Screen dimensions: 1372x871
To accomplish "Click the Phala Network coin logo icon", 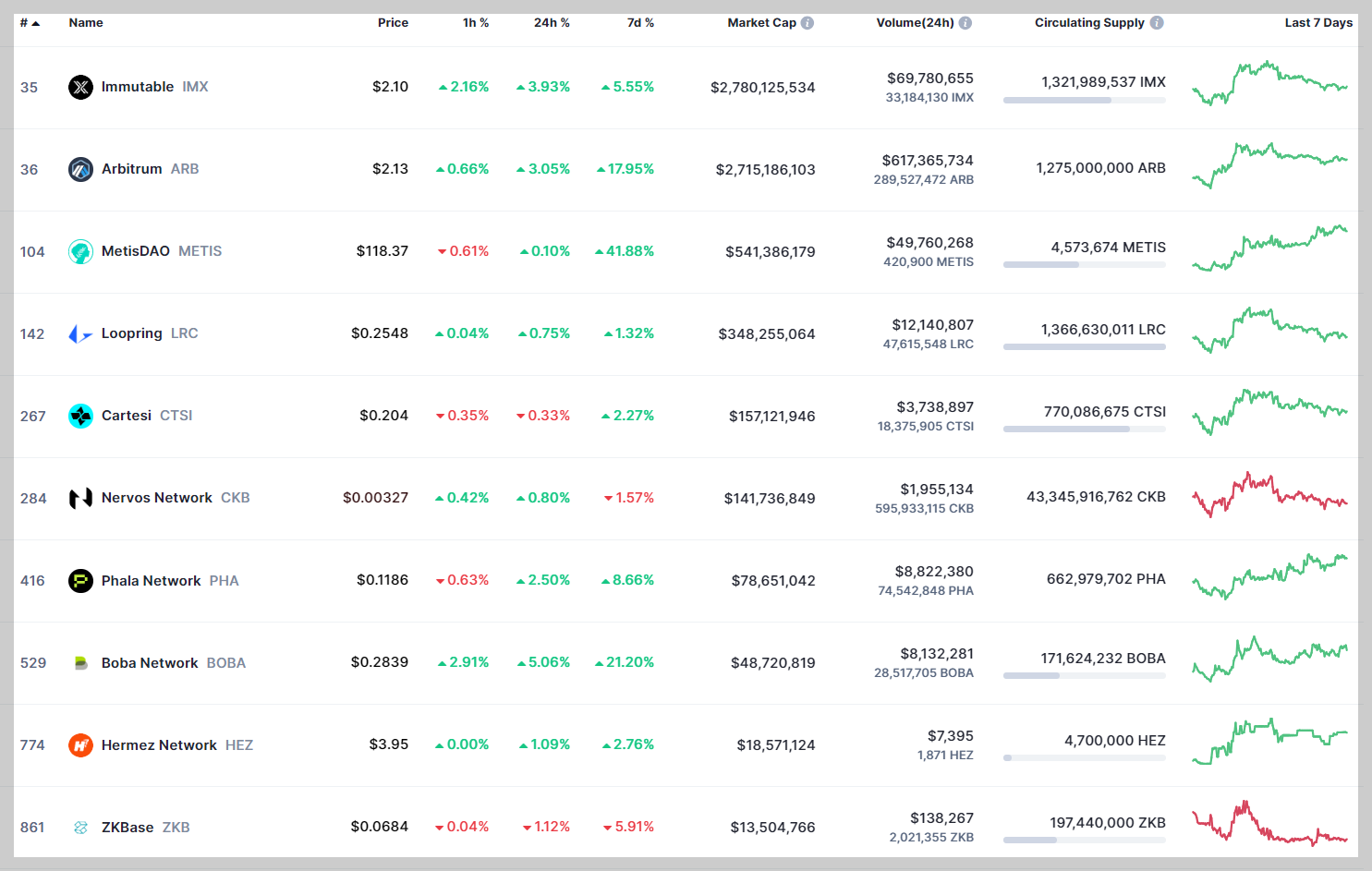I will 80,580.
